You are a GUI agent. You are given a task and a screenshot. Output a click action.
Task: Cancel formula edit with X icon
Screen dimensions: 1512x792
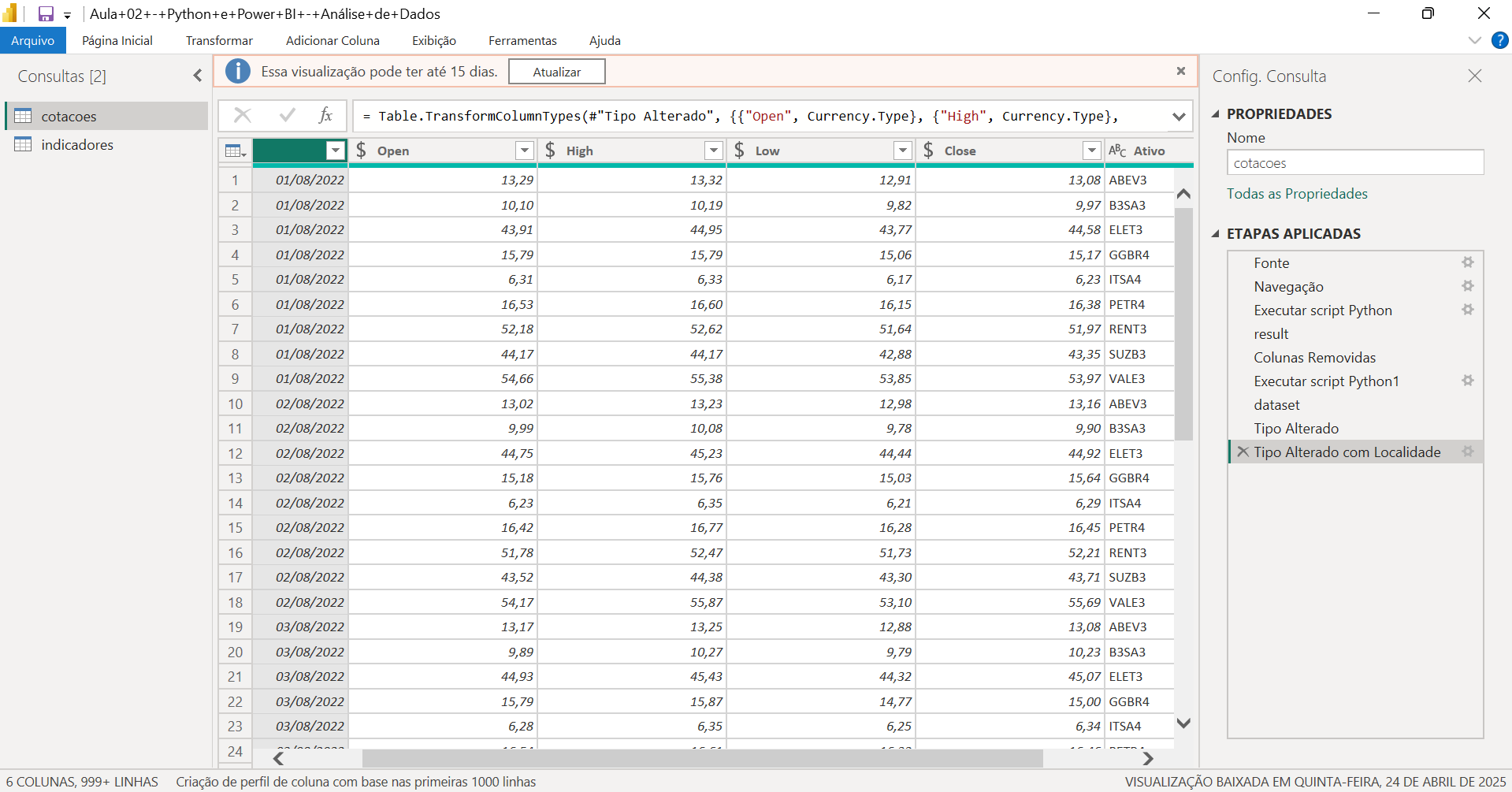tap(243, 116)
